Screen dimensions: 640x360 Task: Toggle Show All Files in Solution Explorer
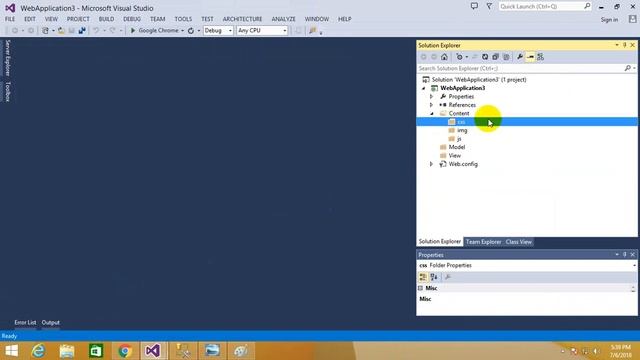[506, 57]
